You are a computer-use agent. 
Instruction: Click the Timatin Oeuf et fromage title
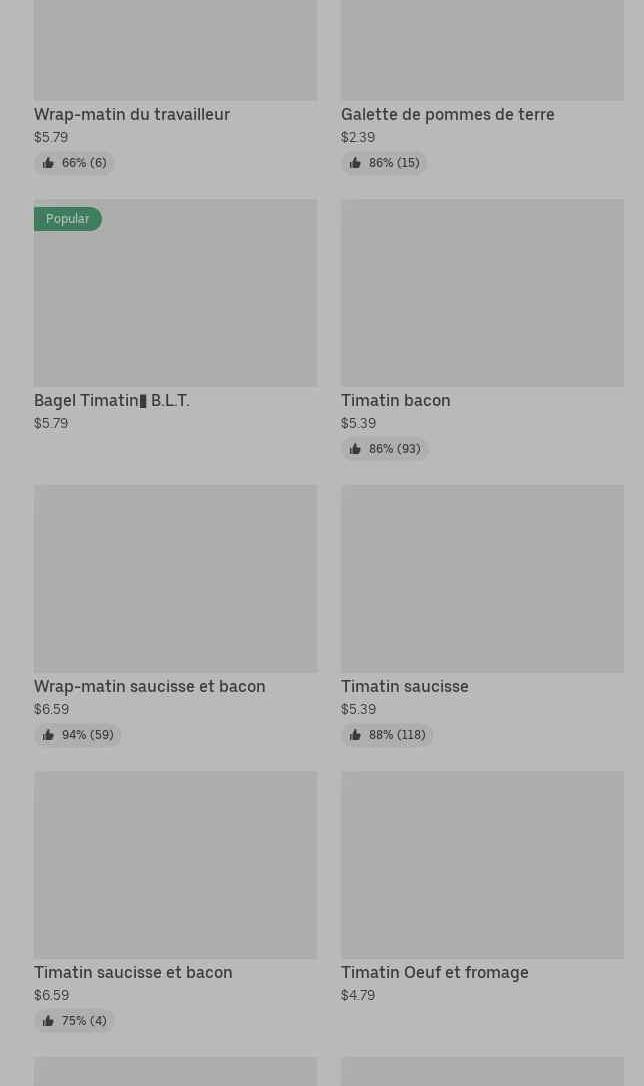point(435,972)
